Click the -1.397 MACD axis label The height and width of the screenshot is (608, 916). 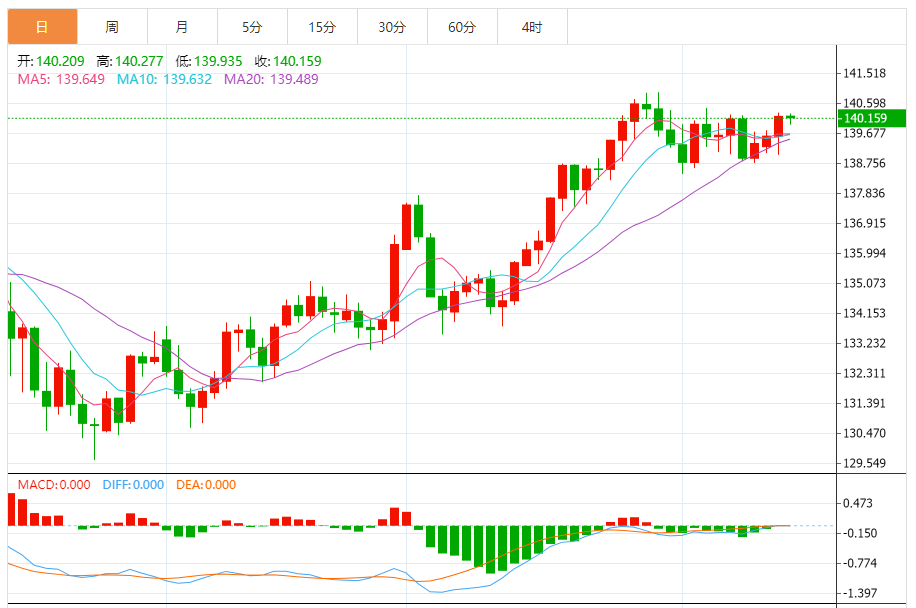click(x=859, y=593)
